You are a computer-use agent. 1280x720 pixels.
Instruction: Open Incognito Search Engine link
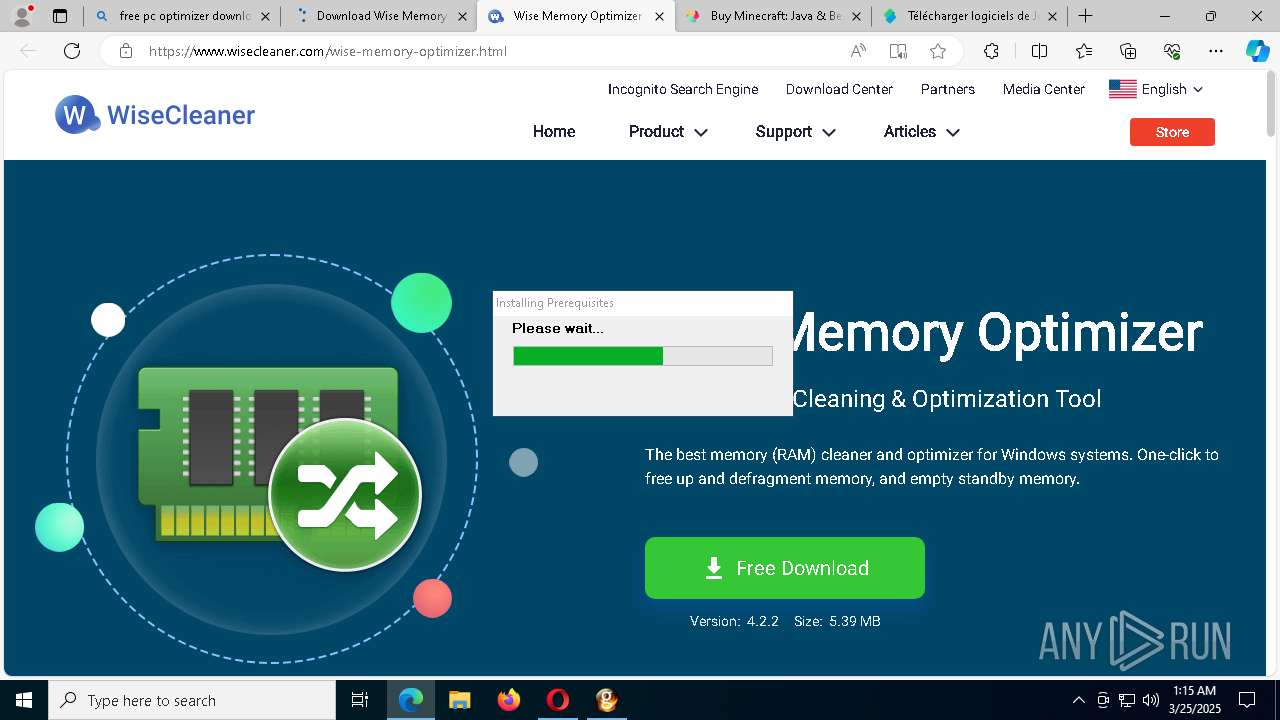[683, 89]
